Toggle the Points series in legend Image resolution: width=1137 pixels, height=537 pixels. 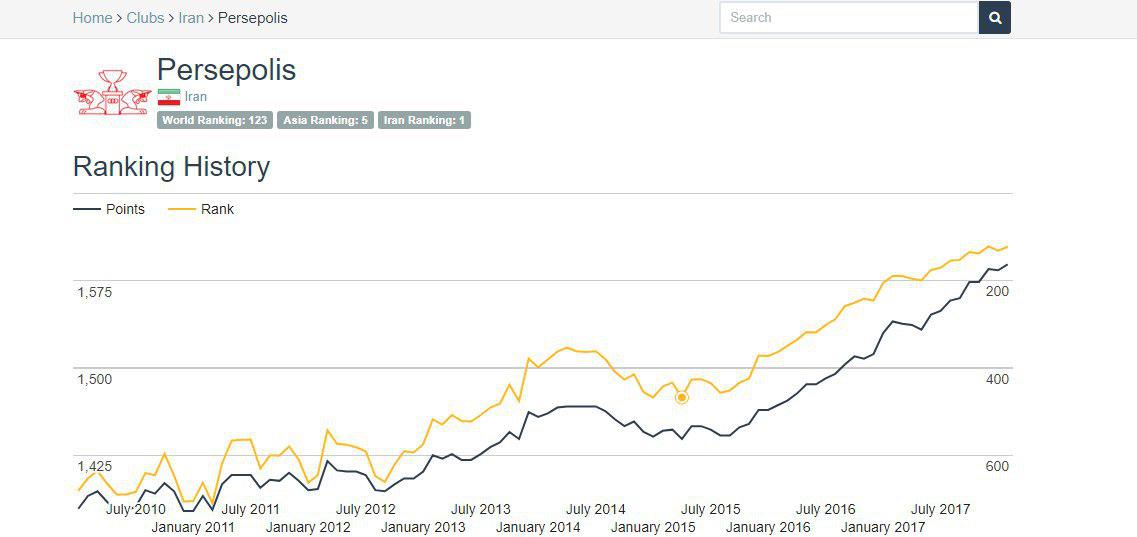[x=125, y=209]
